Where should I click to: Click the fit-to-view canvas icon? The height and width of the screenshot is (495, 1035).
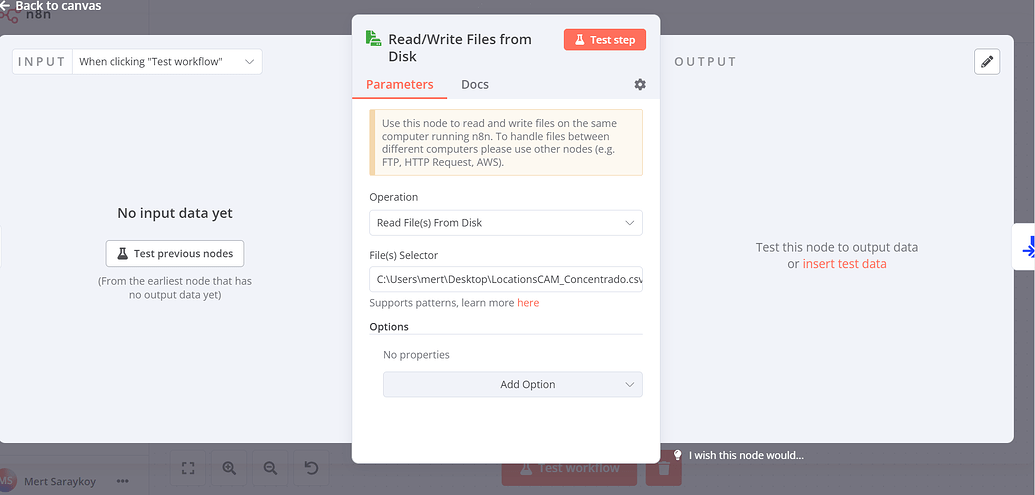(x=189, y=467)
